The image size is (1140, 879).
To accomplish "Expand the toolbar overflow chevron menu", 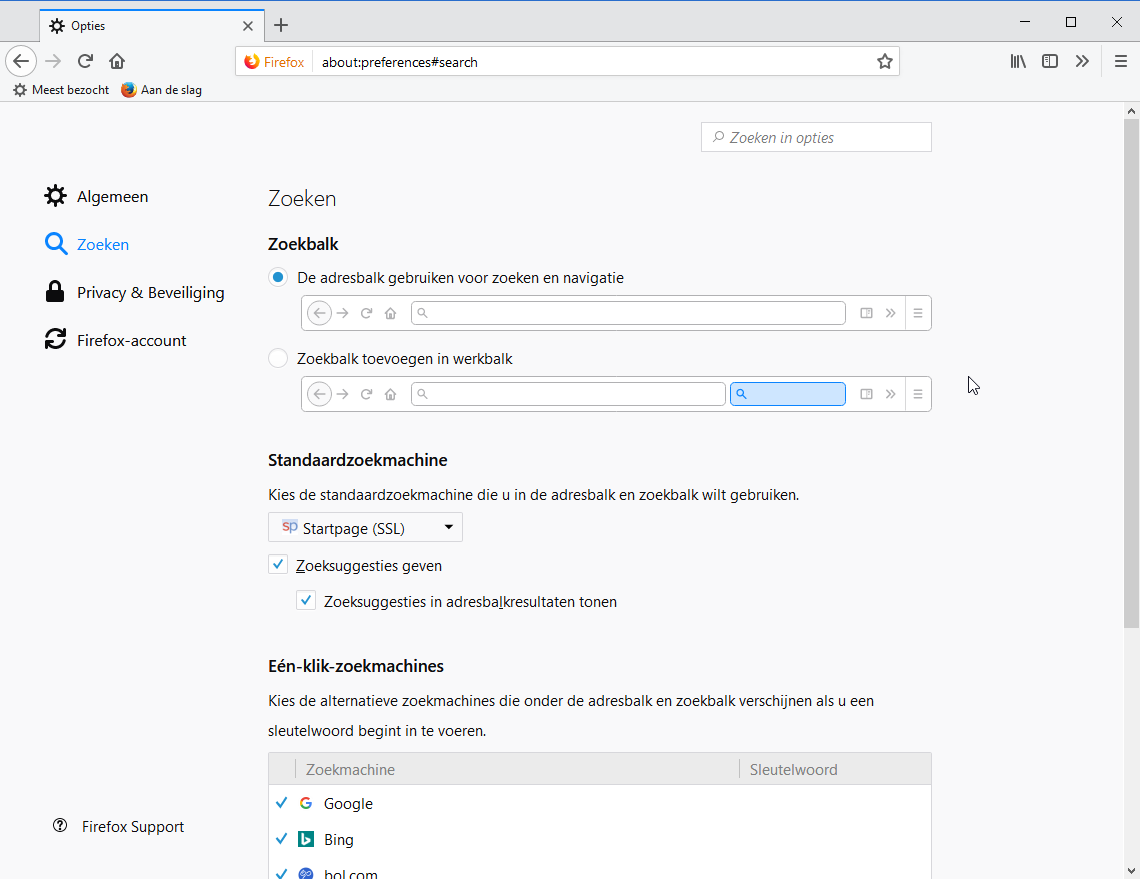I will click(1082, 61).
